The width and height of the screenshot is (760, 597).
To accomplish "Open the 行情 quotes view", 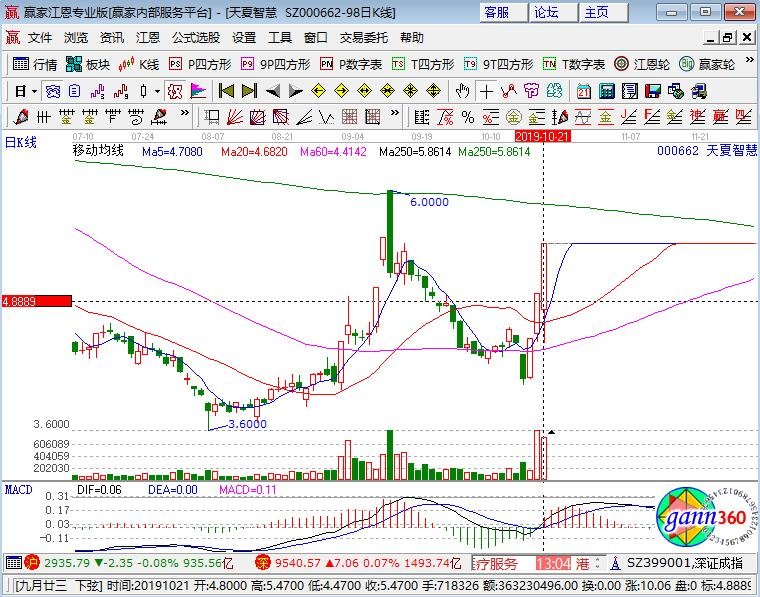I will [35, 64].
